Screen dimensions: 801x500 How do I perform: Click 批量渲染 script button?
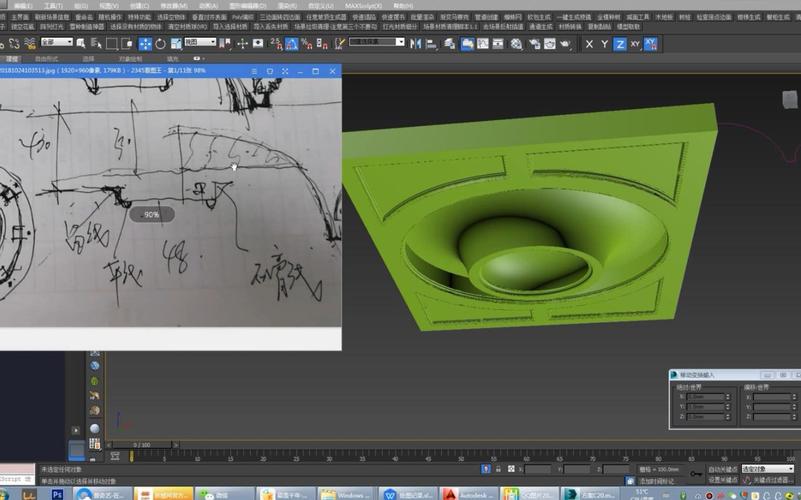pyautogui.click(x=422, y=17)
